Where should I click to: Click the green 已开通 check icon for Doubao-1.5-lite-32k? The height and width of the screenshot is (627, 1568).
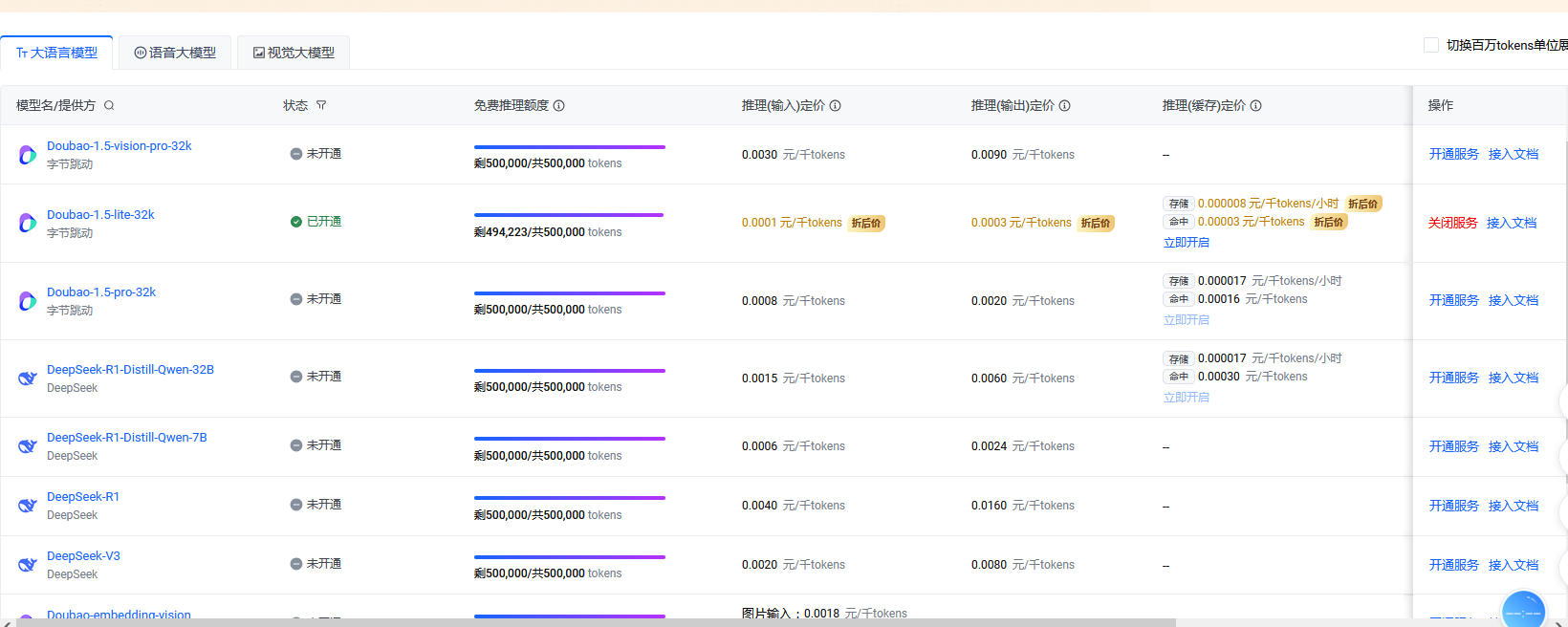[296, 222]
